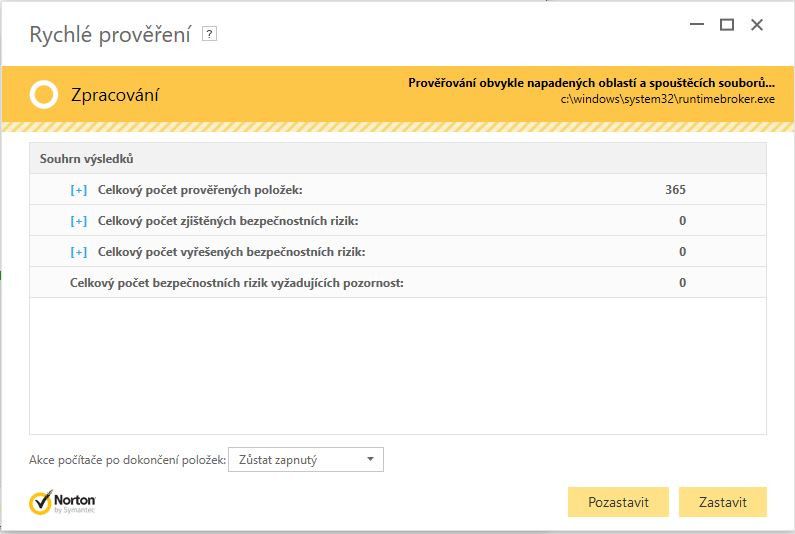Close the Rychlé prověření window
The image size is (795, 534).
(757, 24)
